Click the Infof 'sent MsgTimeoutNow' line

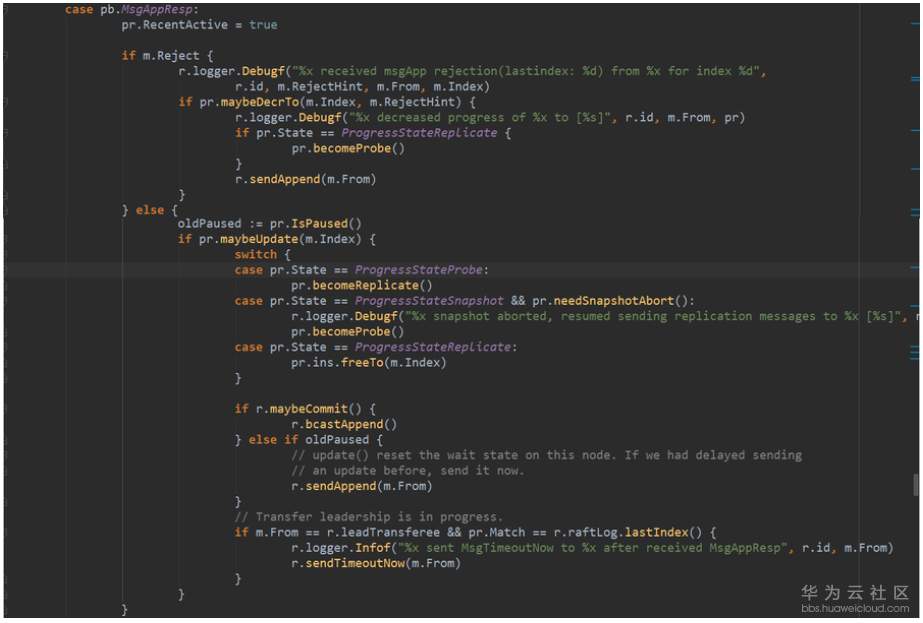click(592, 548)
